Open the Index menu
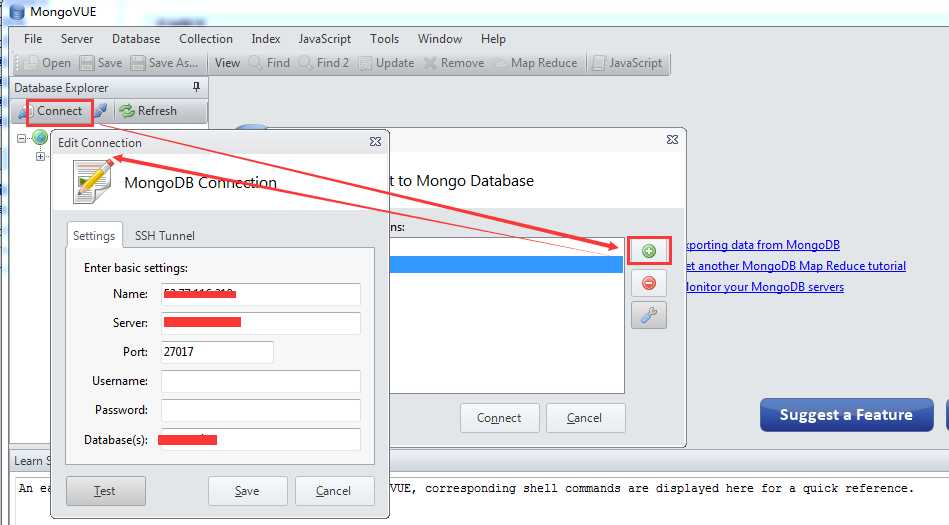Viewport: 949px width, 525px height. coord(266,39)
